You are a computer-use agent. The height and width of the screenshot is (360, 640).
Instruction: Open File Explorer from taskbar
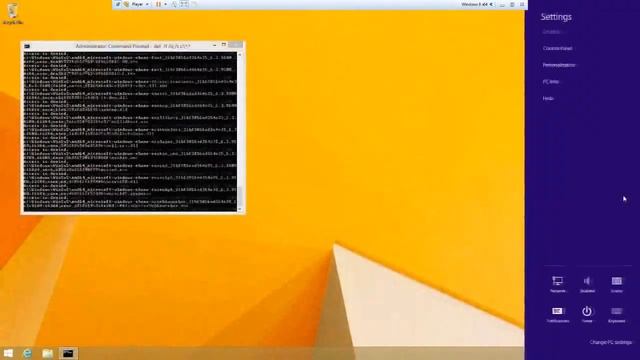[47, 353]
